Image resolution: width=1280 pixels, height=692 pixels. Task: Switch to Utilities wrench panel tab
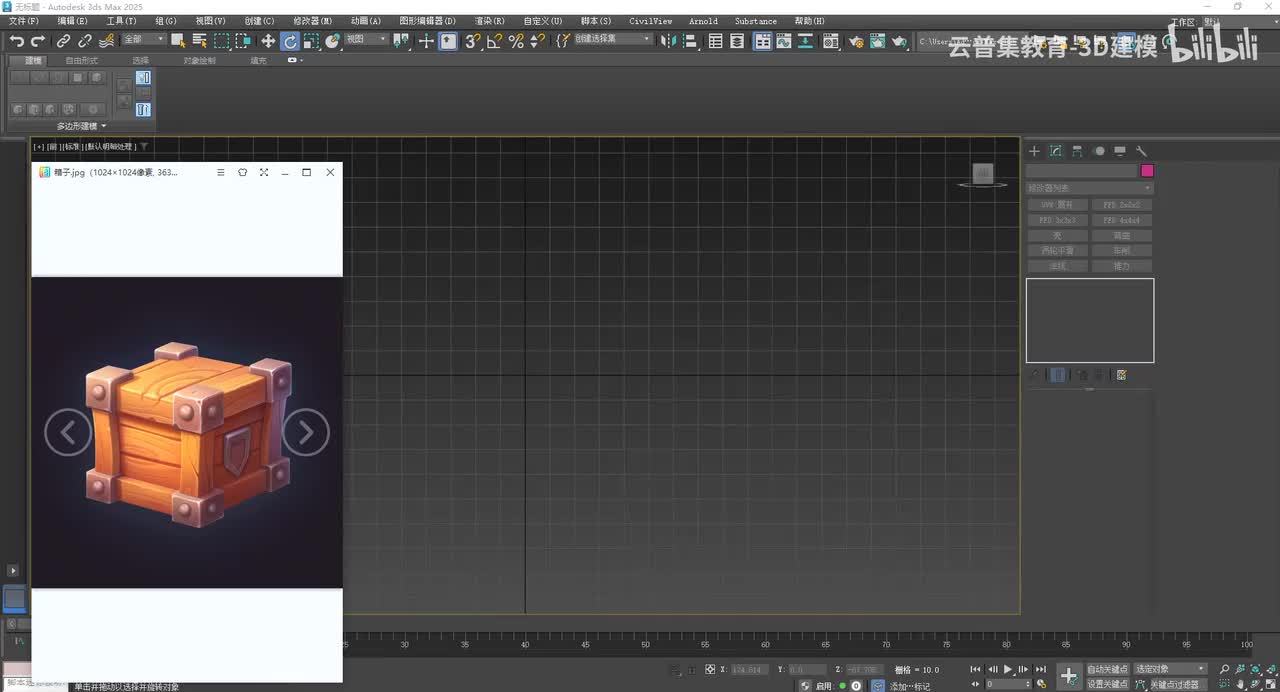point(1141,151)
